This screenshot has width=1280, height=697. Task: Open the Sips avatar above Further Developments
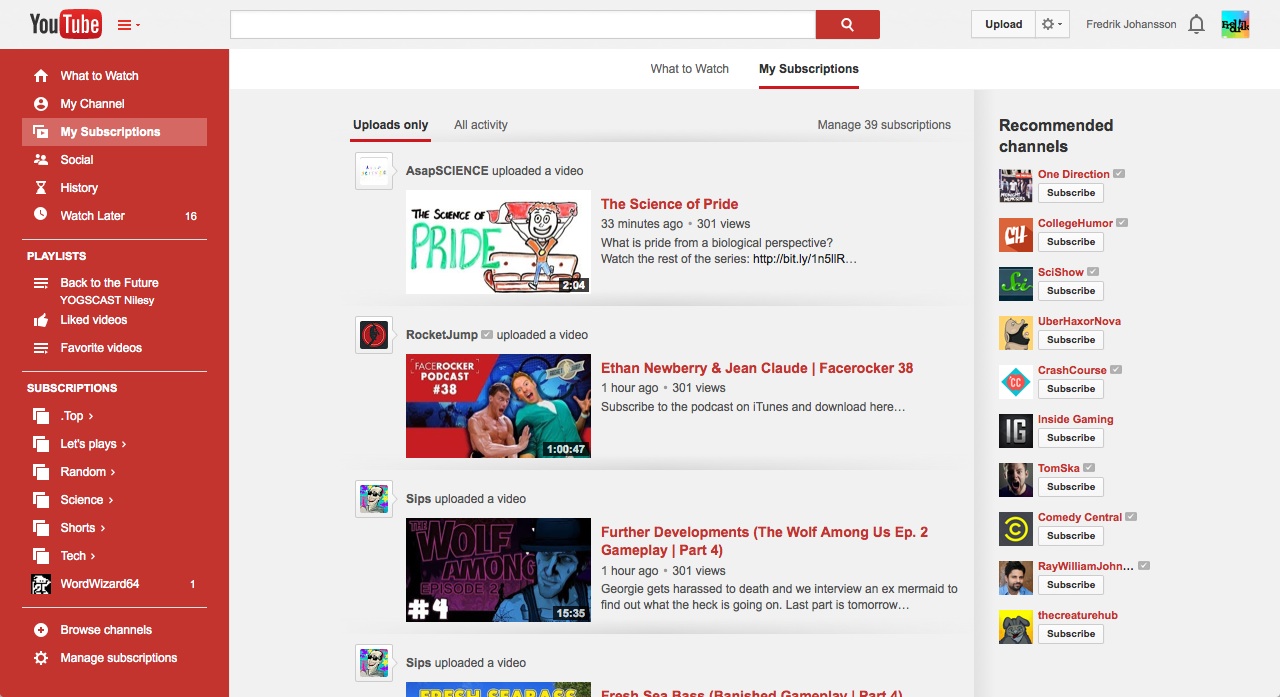373,499
